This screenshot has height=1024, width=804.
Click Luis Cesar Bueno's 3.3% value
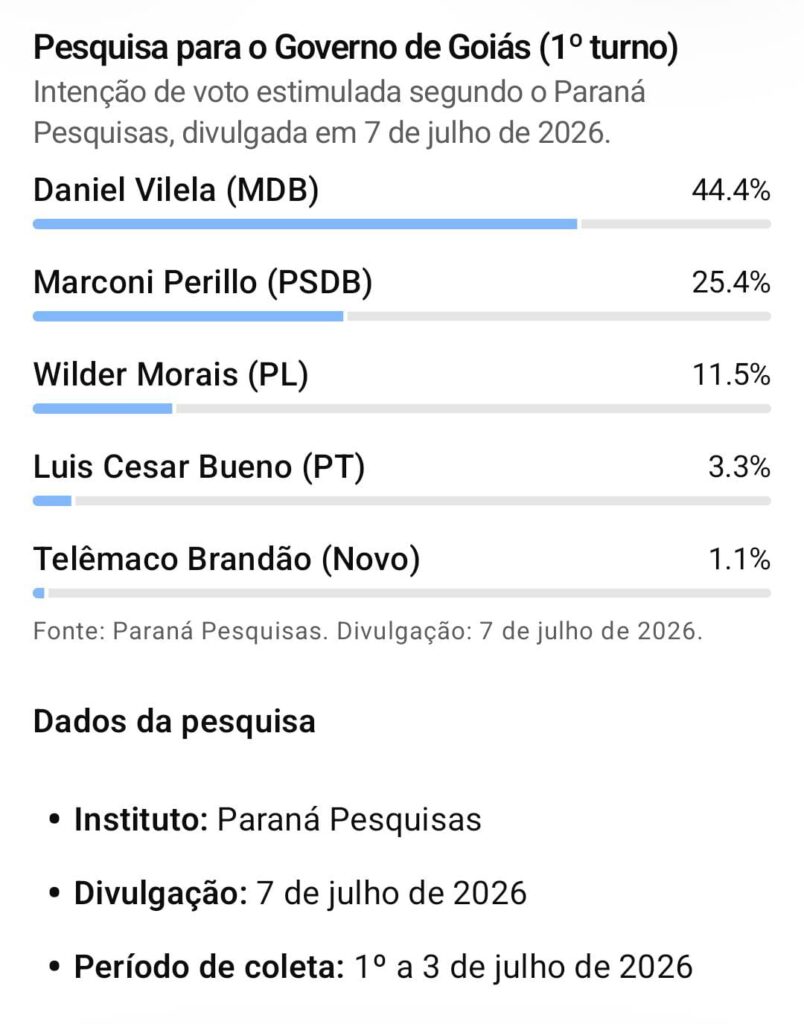pyautogui.click(x=739, y=467)
